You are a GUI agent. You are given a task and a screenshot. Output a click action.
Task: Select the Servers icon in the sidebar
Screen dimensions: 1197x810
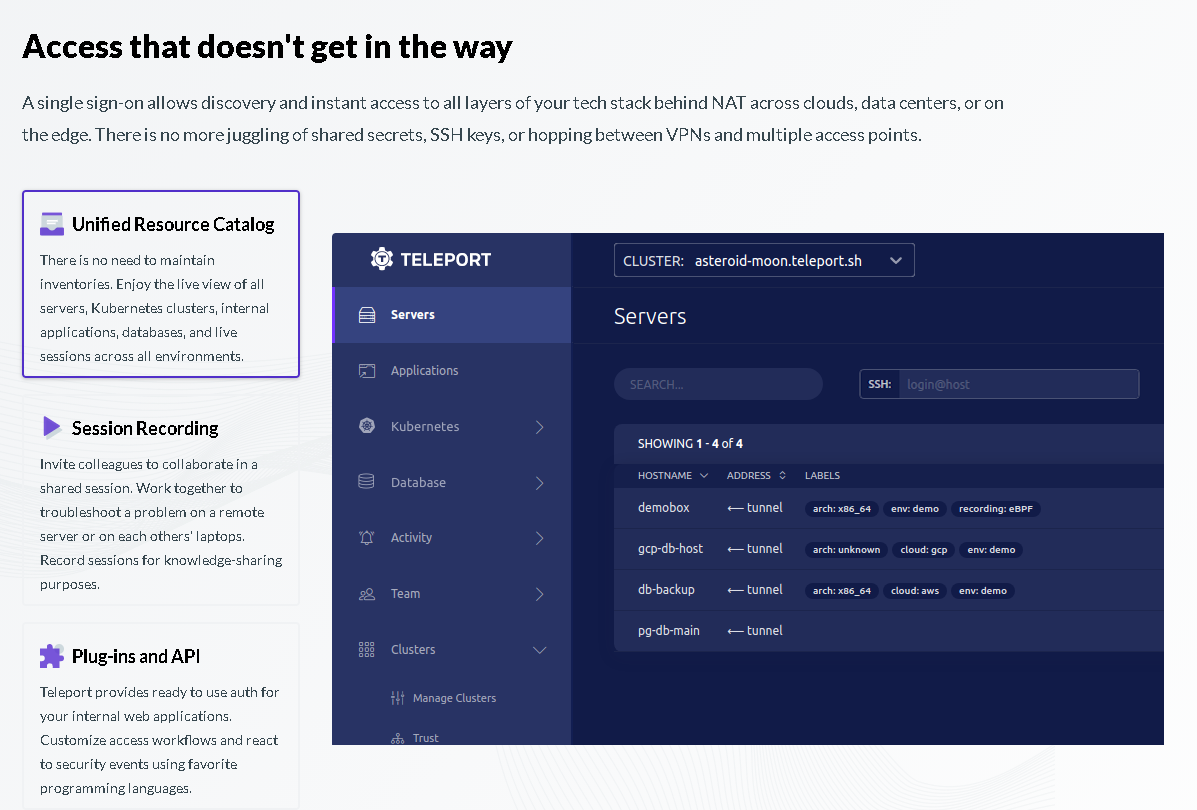pyautogui.click(x=366, y=313)
